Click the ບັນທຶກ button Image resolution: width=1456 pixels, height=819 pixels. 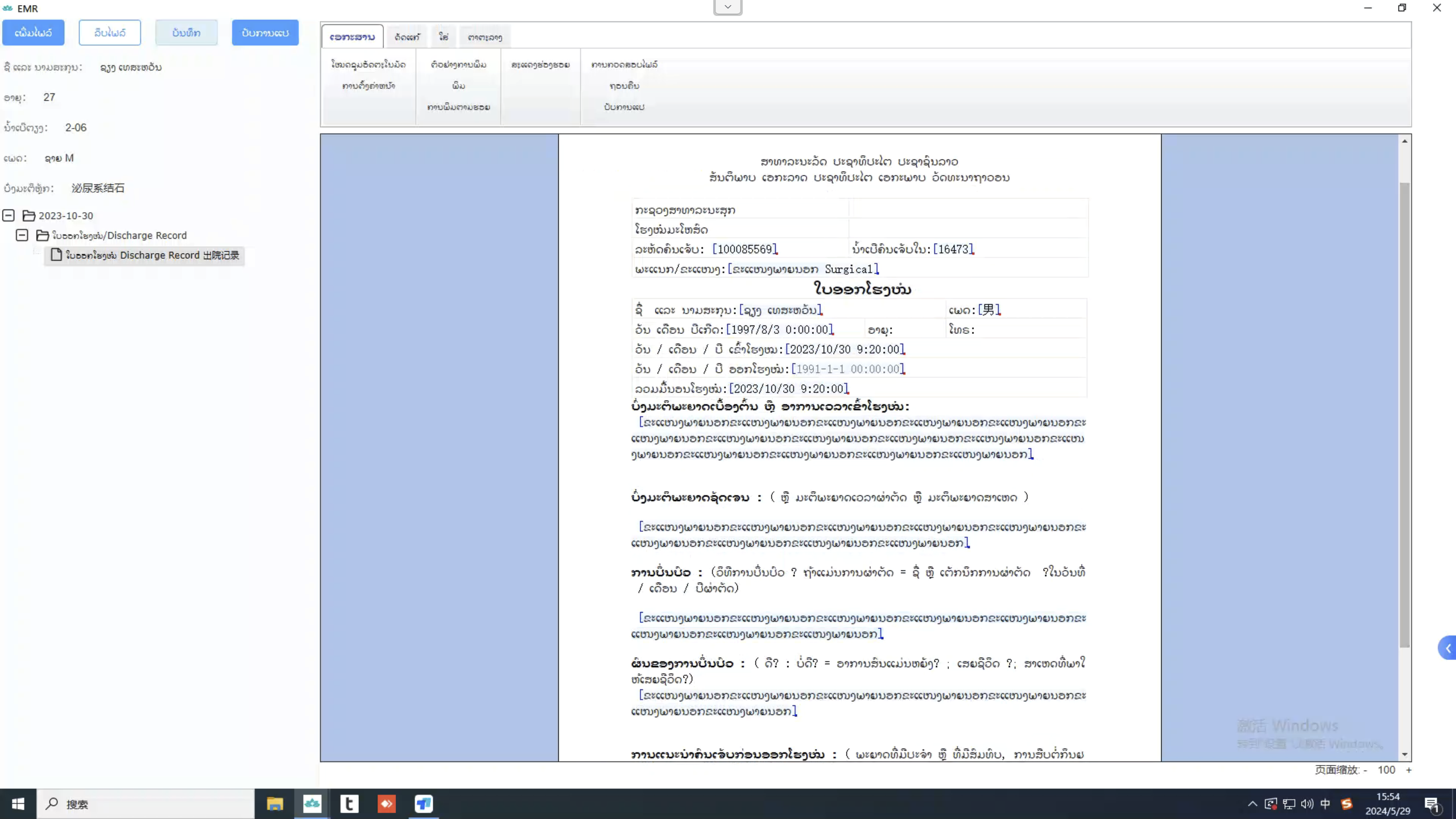pos(186,32)
